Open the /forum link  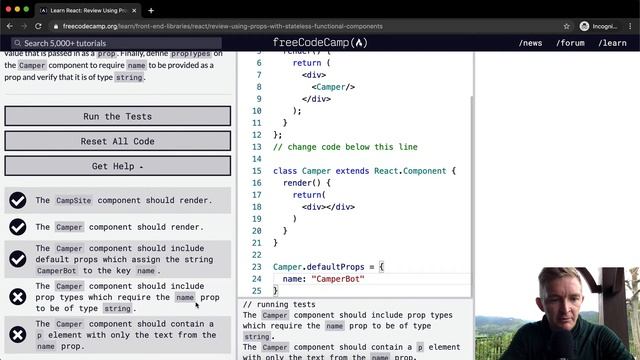[x=570, y=43]
